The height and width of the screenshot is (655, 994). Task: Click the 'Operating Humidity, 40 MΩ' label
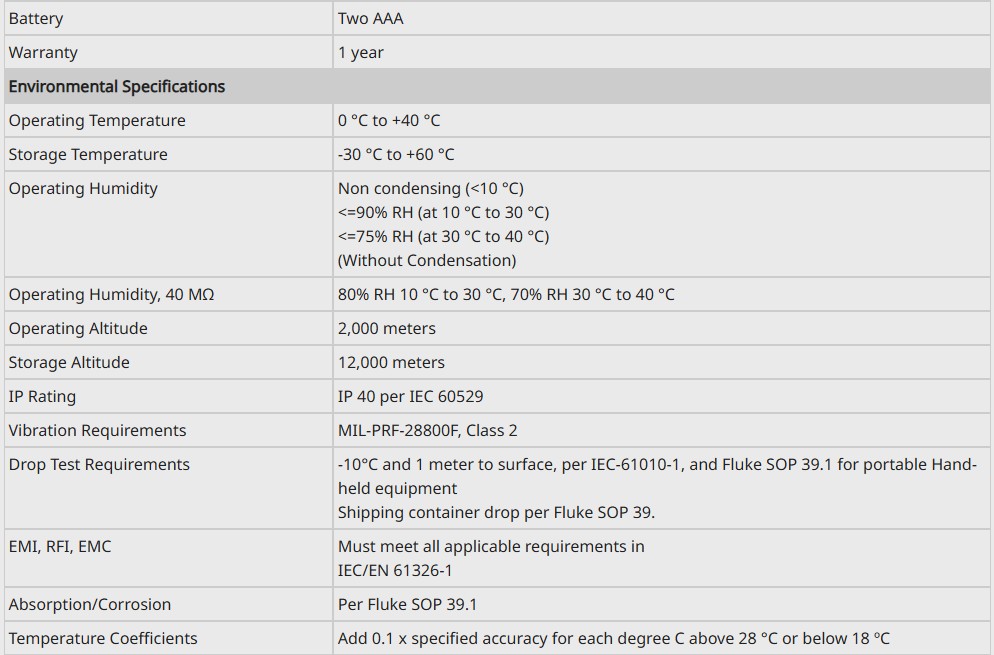tap(111, 294)
